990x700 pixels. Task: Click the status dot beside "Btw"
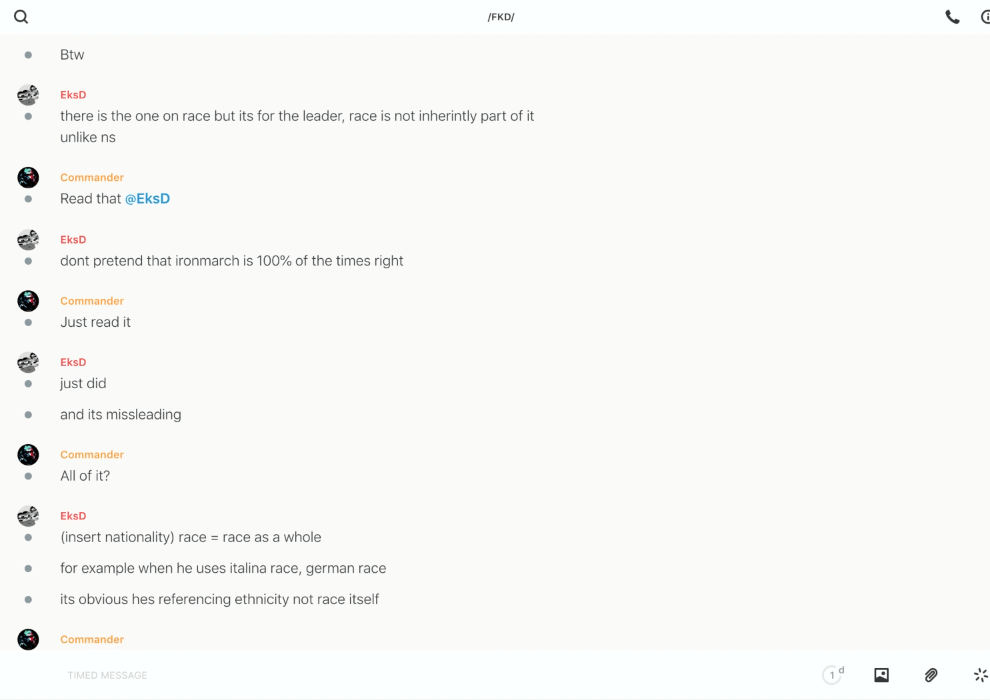[28, 55]
